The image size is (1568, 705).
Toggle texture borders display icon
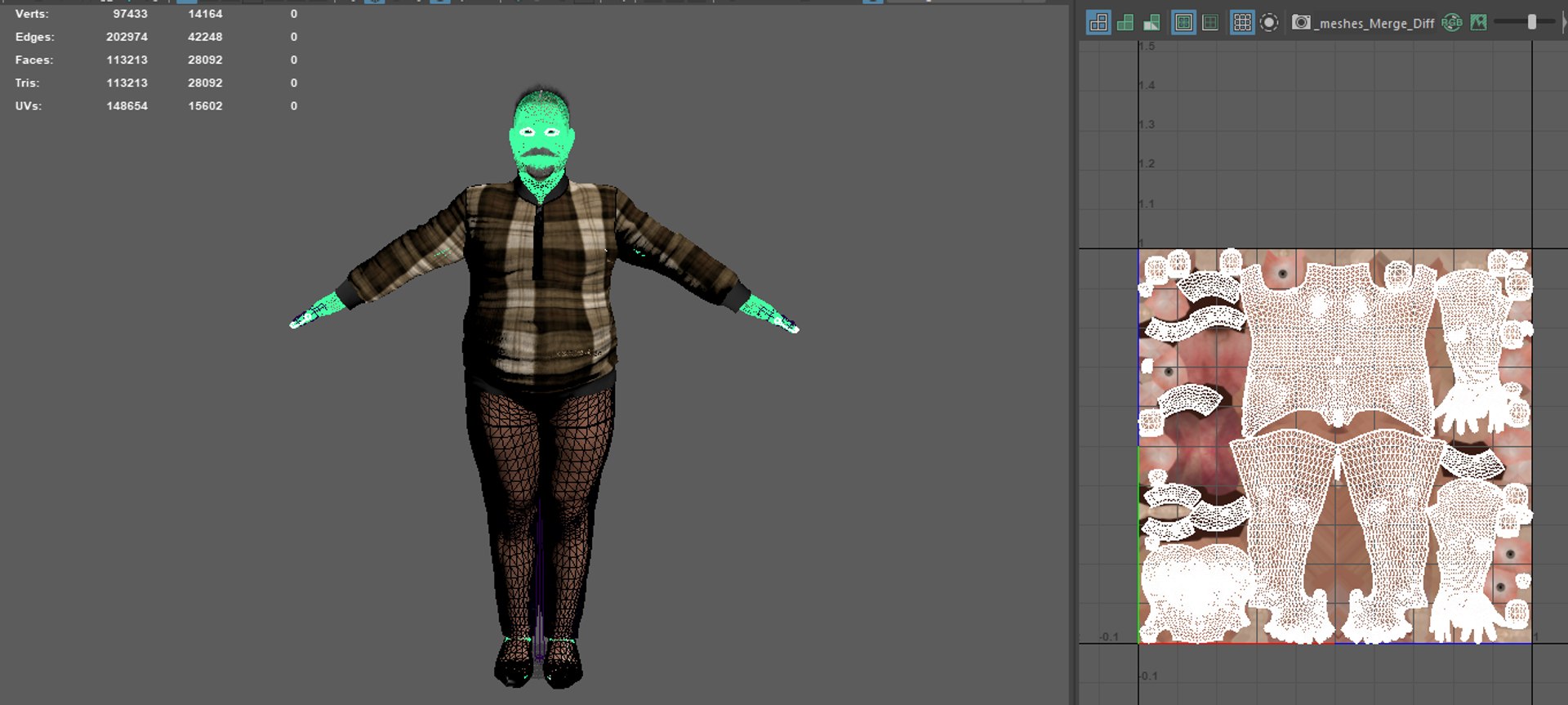click(x=1183, y=23)
